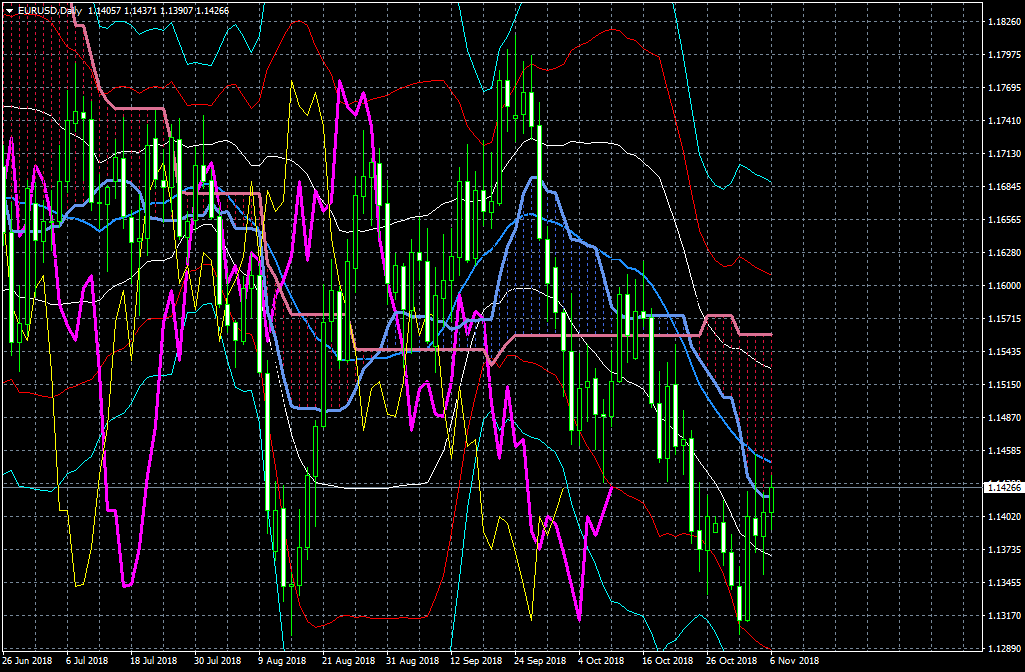Click the 1.17410 price axis value
The image size is (1025, 672).
pyautogui.click(x=1004, y=121)
